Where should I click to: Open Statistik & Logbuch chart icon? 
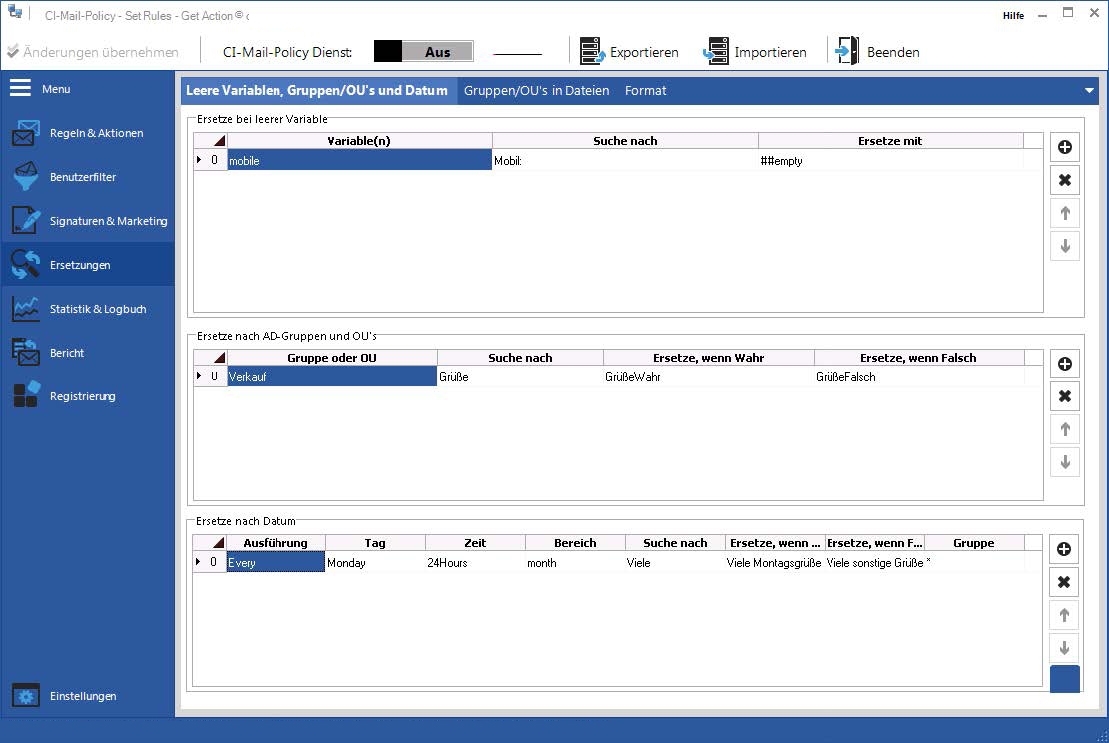click(26, 309)
